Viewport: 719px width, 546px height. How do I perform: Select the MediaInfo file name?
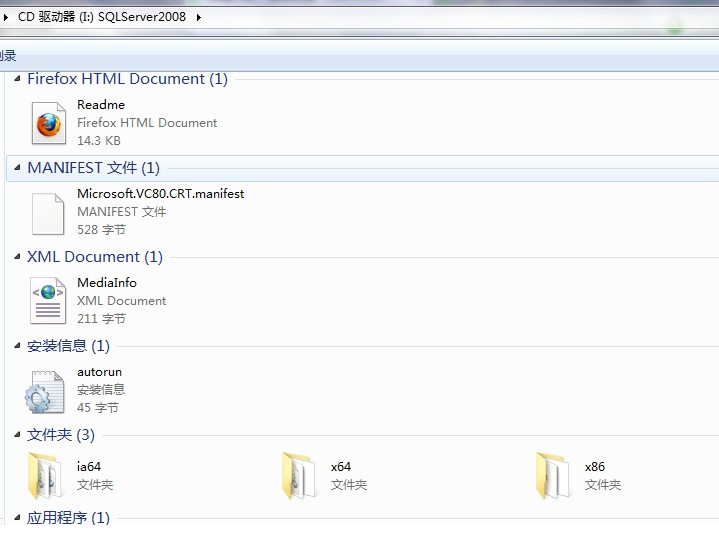point(107,283)
